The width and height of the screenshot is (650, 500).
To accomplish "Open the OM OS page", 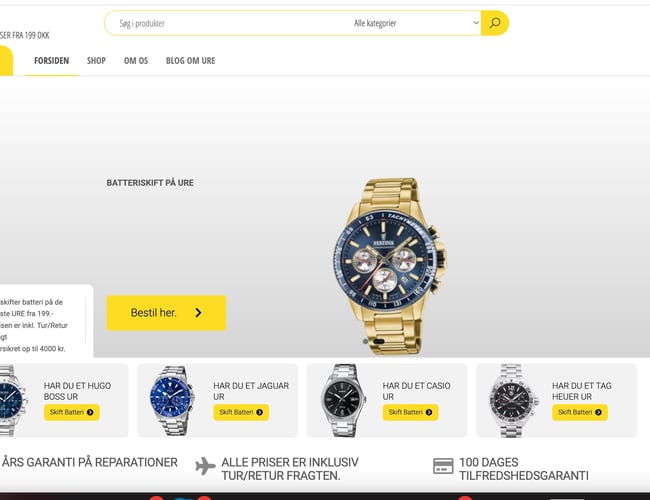I will (136, 61).
